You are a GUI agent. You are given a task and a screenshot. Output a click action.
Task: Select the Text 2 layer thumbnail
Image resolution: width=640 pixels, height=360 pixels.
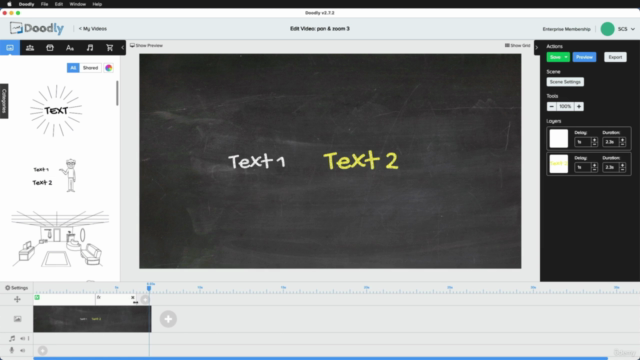(558, 164)
